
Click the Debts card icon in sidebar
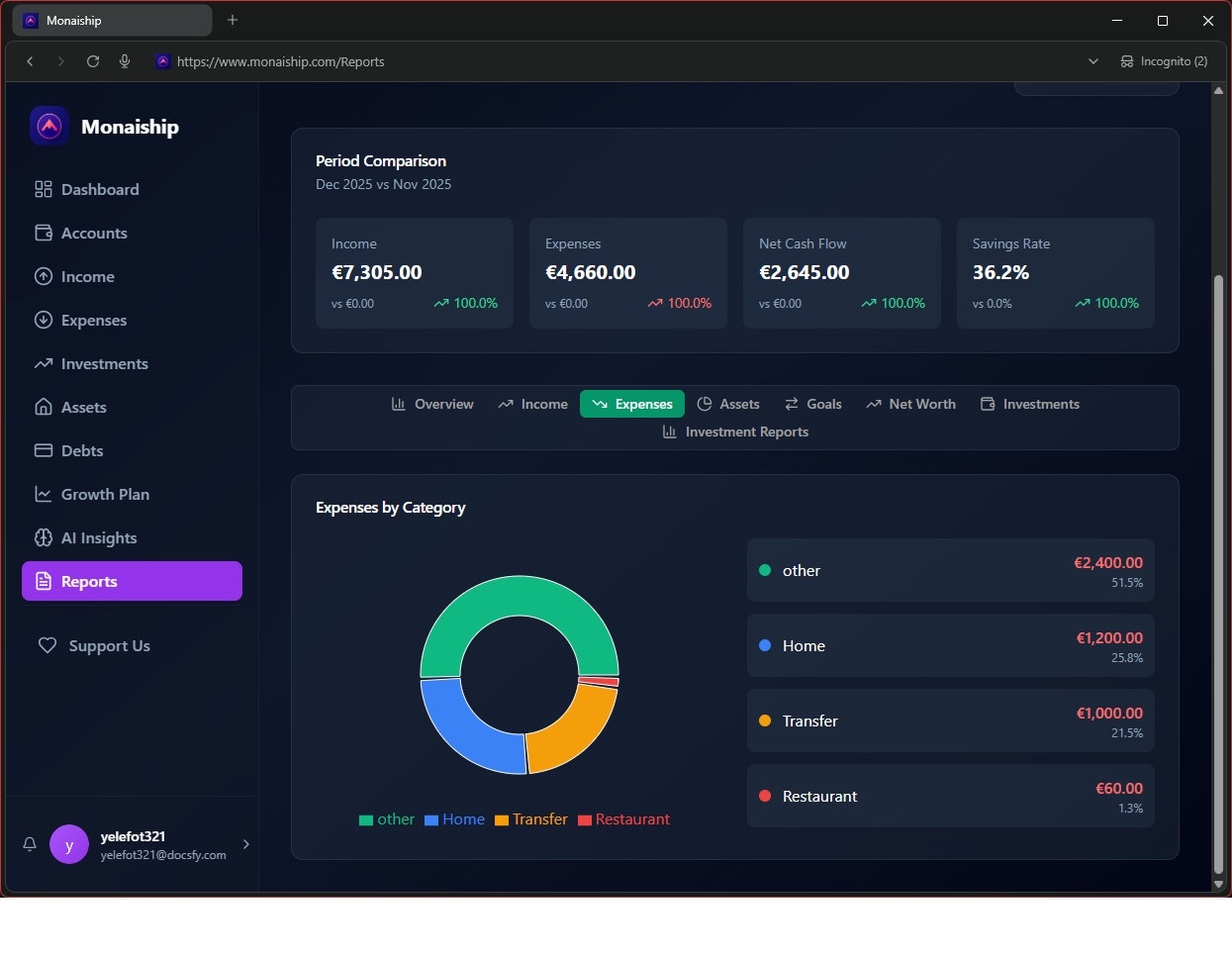[x=44, y=450]
